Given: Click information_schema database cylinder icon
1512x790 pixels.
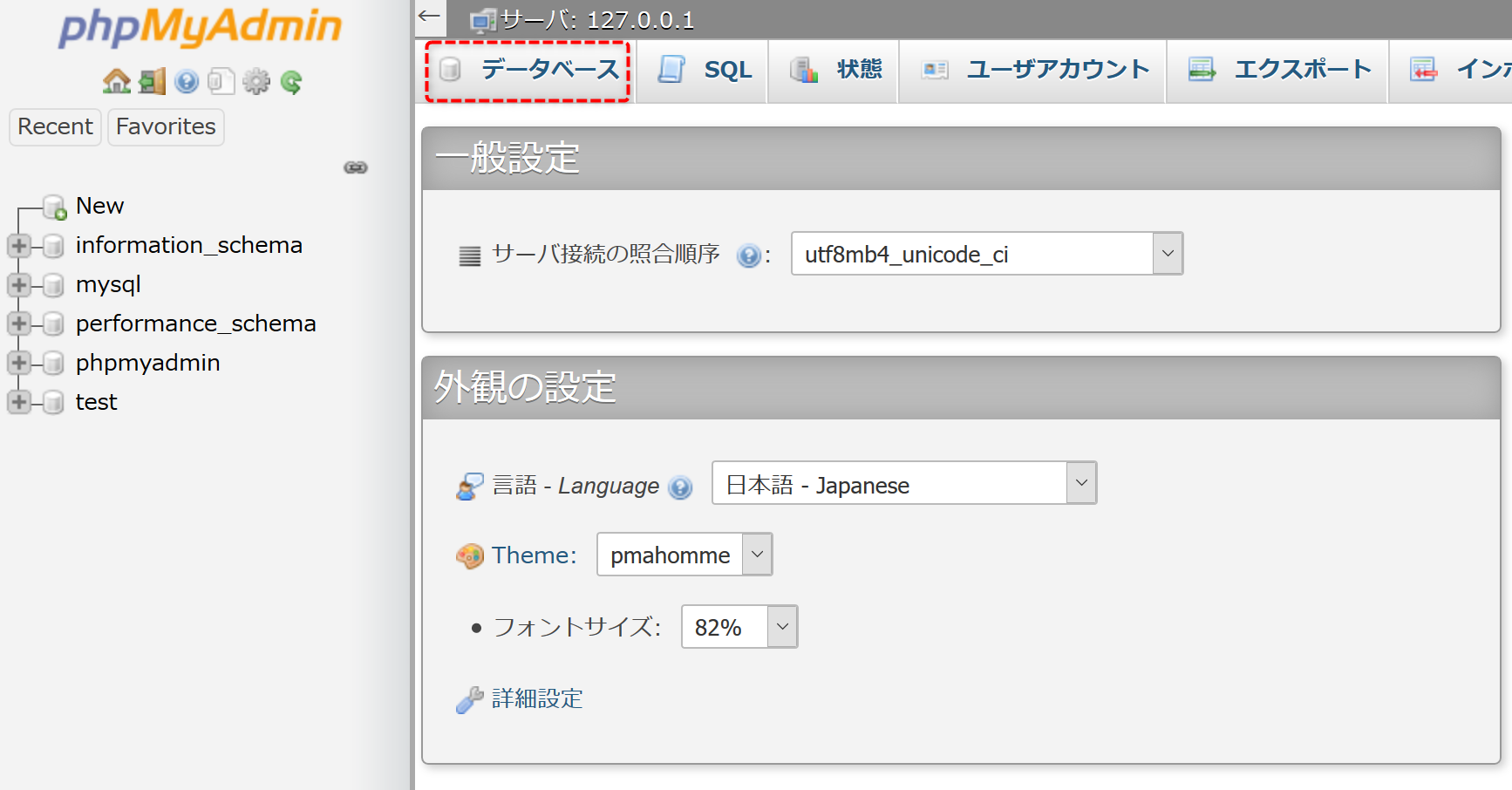Looking at the screenshot, I should (53, 246).
